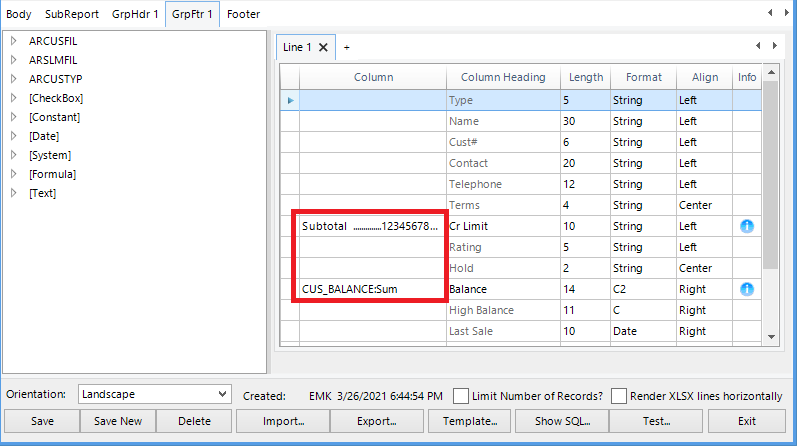Click the info icon on Cr Limit row
The width and height of the screenshot is (797, 446).
(x=746, y=227)
